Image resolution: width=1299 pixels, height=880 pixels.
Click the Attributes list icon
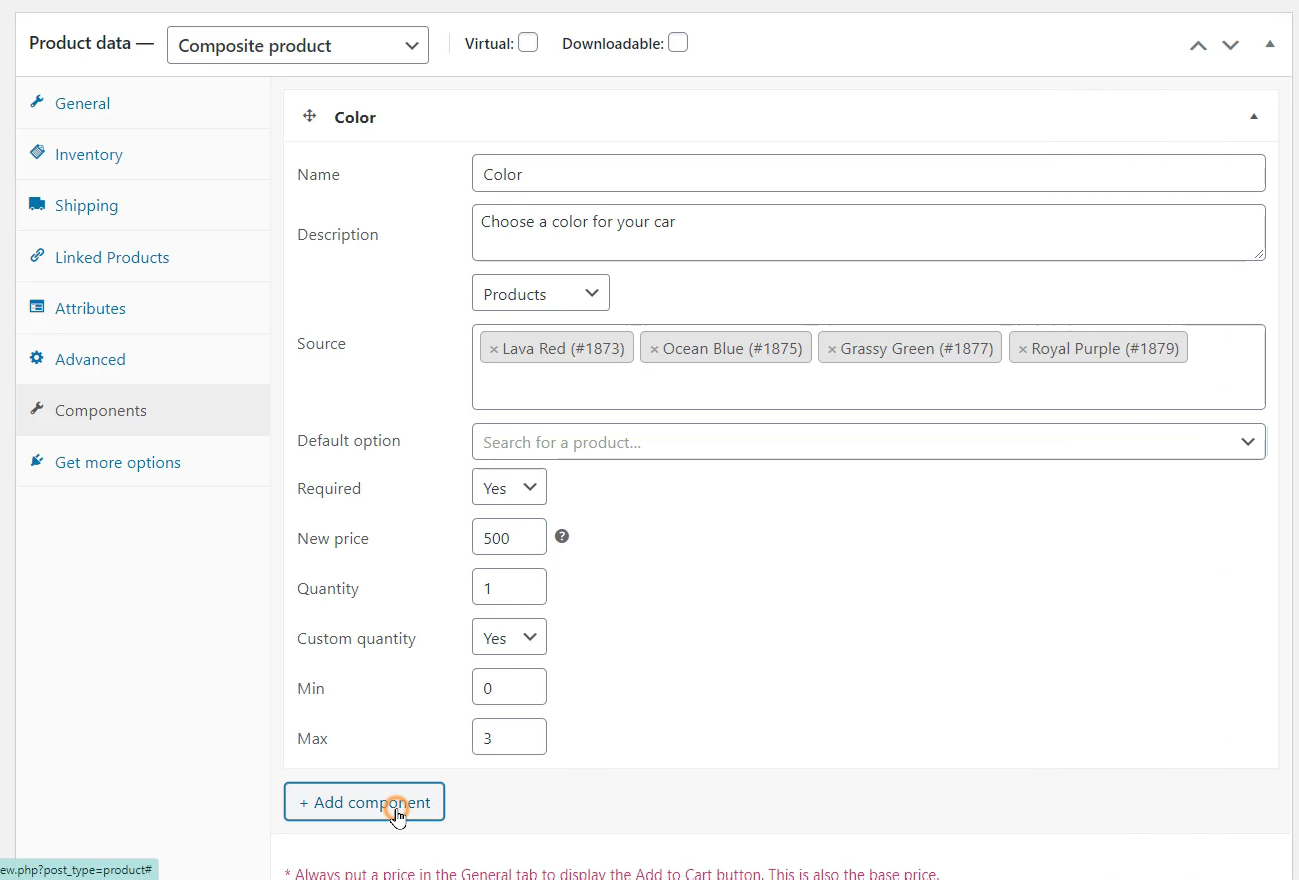point(37,307)
